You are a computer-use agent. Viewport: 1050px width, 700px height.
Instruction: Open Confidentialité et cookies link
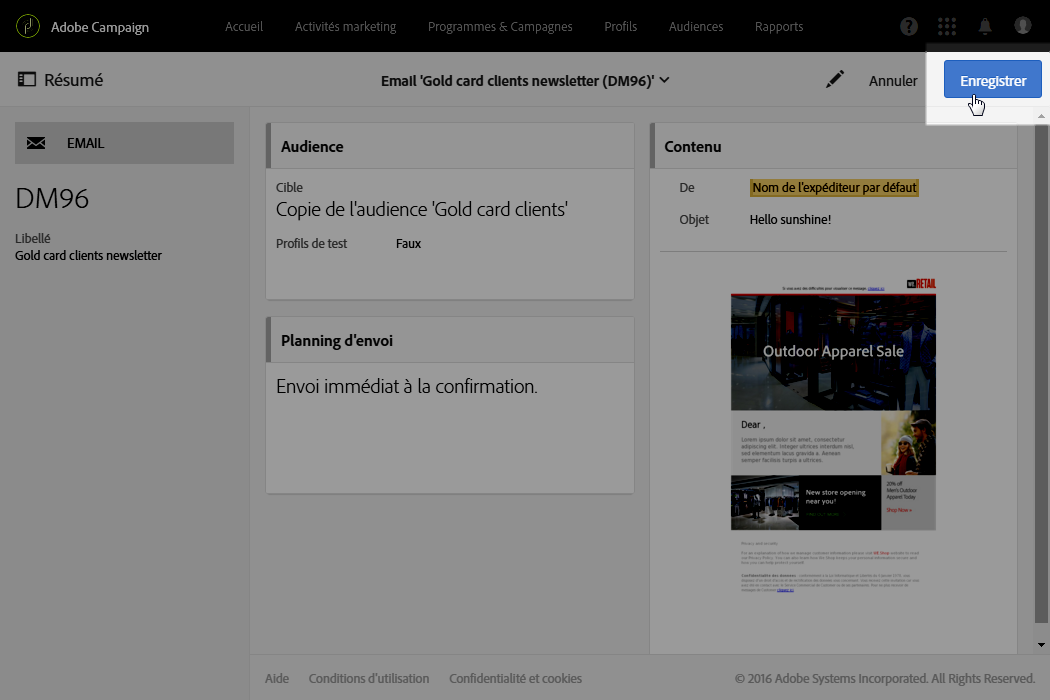(516, 679)
